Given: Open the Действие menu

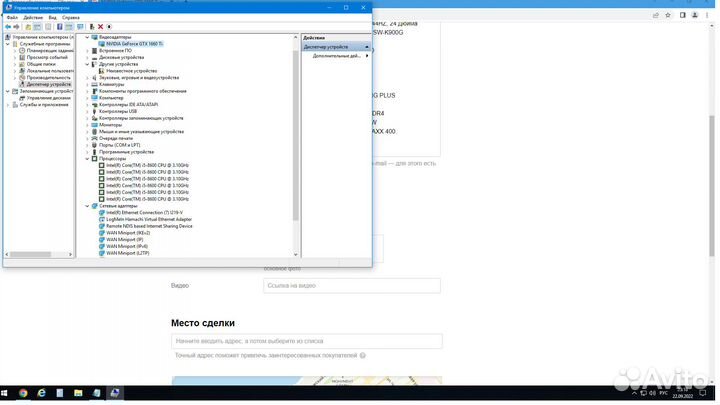Looking at the screenshot, I should coord(32,17).
